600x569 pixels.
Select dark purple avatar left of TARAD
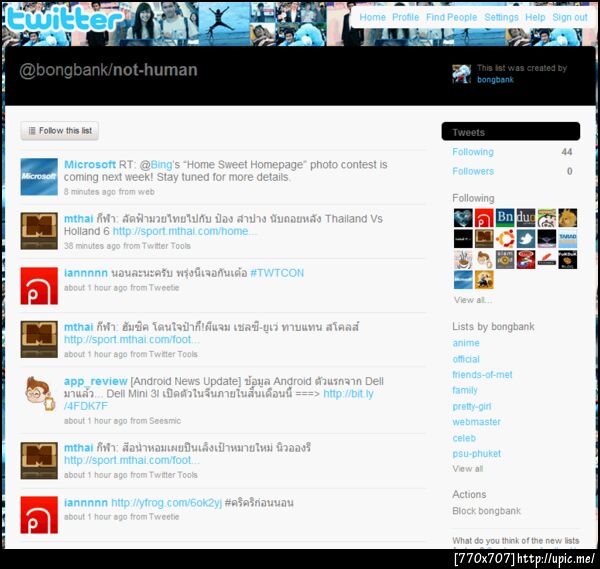[546, 239]
